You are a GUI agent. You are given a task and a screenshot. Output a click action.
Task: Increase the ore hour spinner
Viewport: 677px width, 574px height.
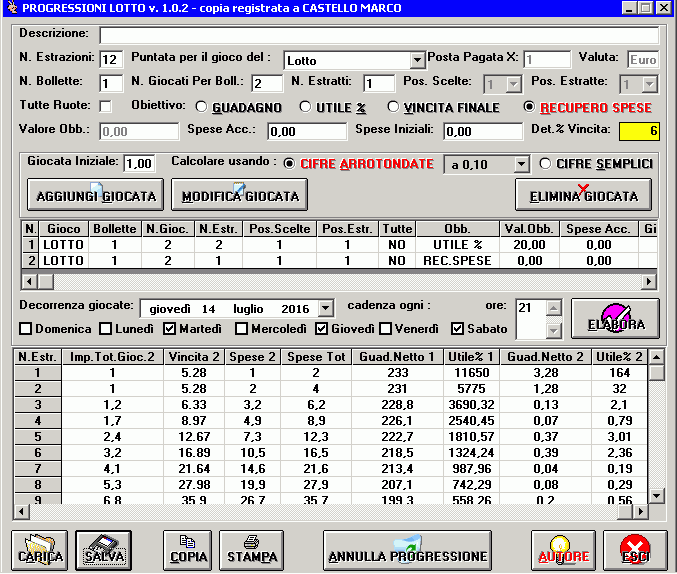(554, 308)
